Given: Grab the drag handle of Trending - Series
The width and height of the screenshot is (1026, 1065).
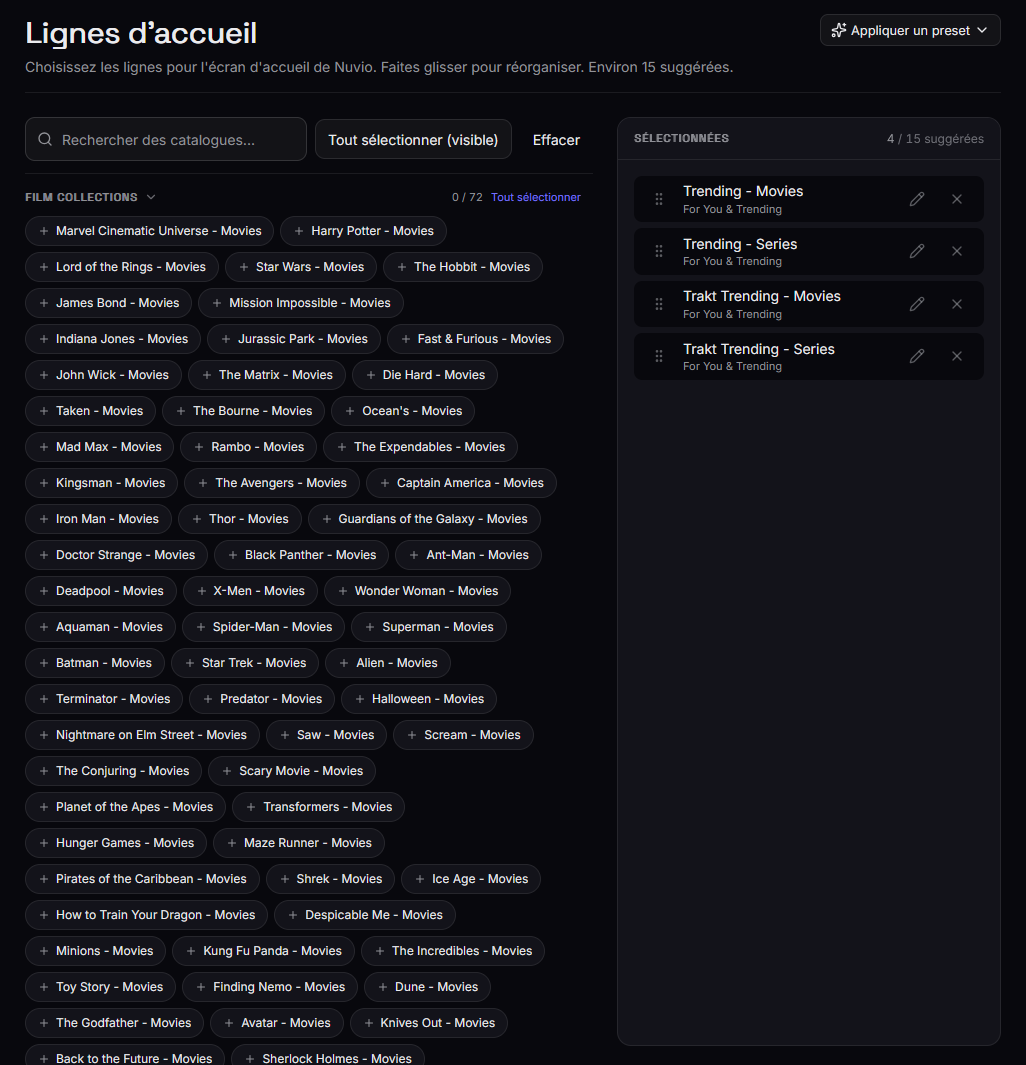Looking at the screenshot, I should [x=659, y=251].
